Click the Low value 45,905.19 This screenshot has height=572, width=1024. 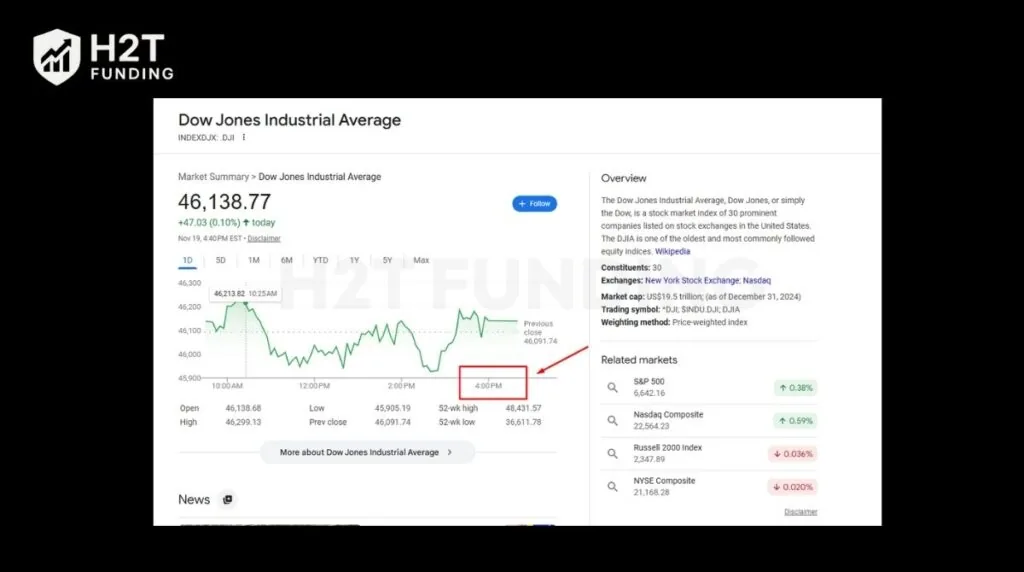(x=392, y=408)
